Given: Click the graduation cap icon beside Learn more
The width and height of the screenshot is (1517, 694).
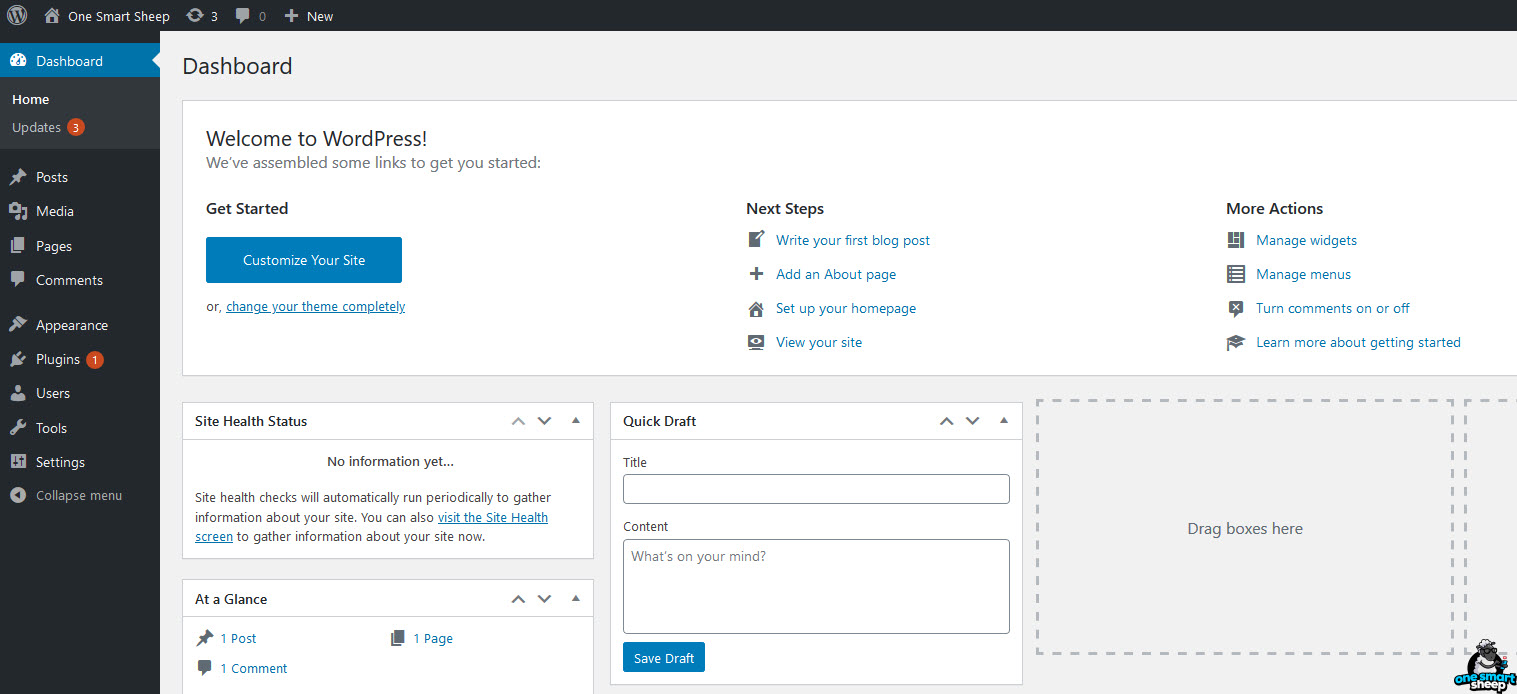Looking at the screenshot, I should [x=1236, y=342].
